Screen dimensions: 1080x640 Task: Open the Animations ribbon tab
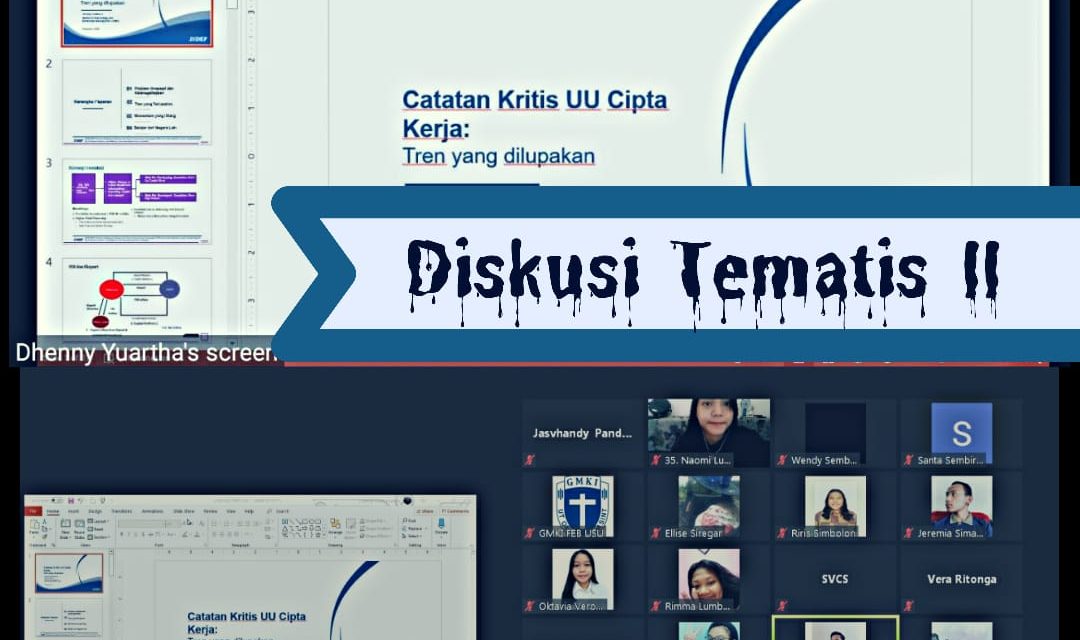152,511
